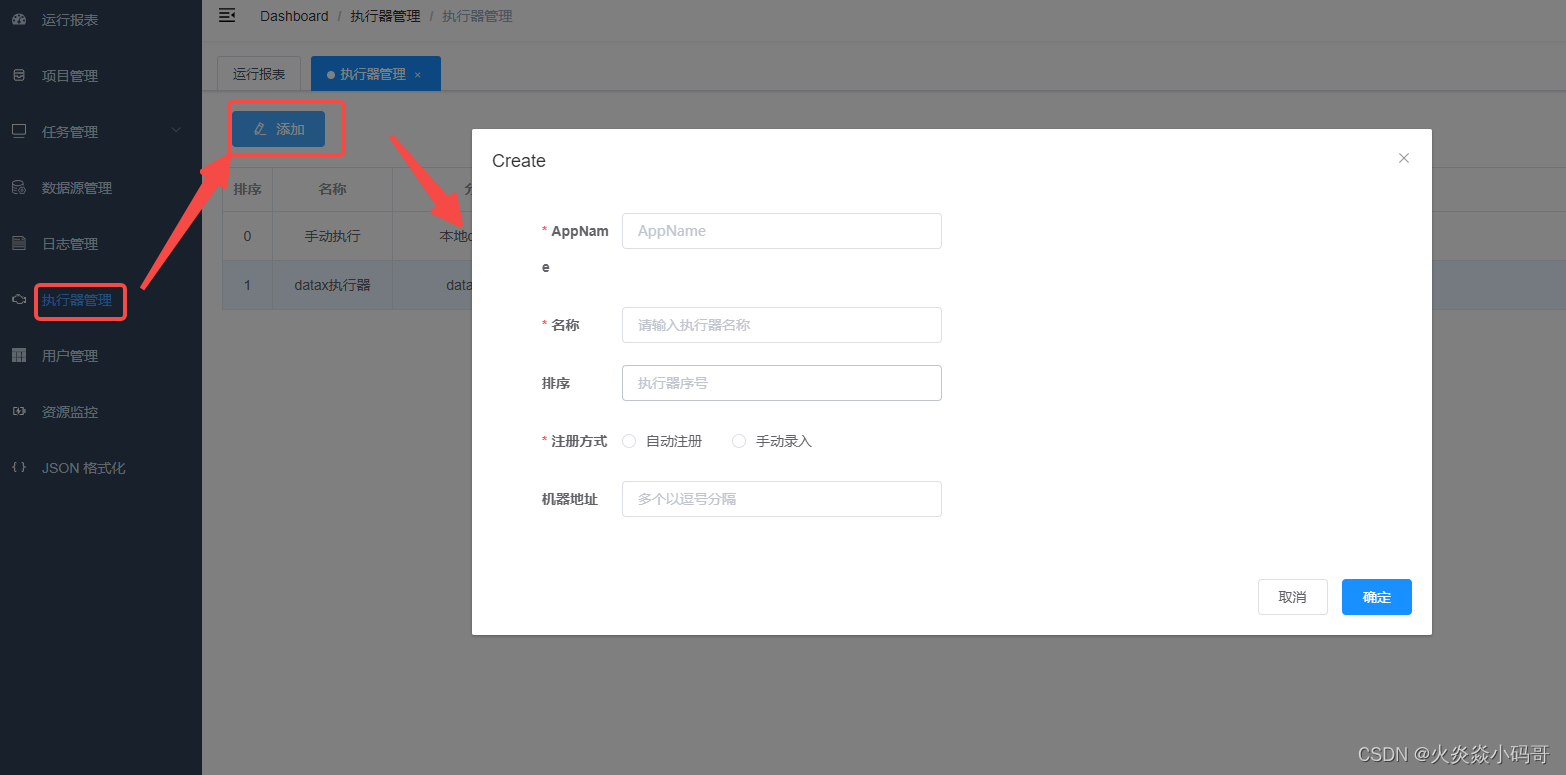Click the first 执行器管理 breadcrumb after Dashboard
Image resolution: width=1566 pixels, height=775 pixels.
point(385,16)
